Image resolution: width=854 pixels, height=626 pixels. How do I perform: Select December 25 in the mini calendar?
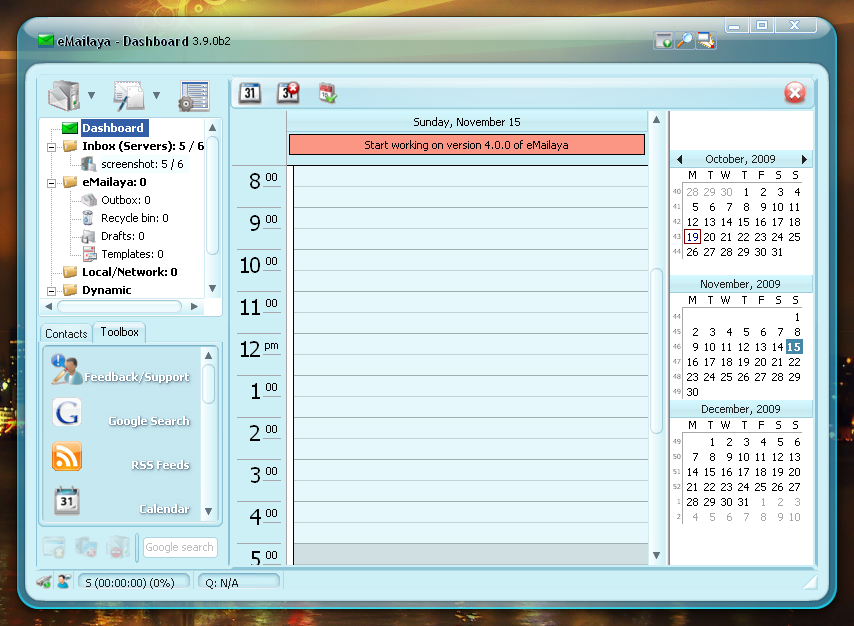[760, 487]
